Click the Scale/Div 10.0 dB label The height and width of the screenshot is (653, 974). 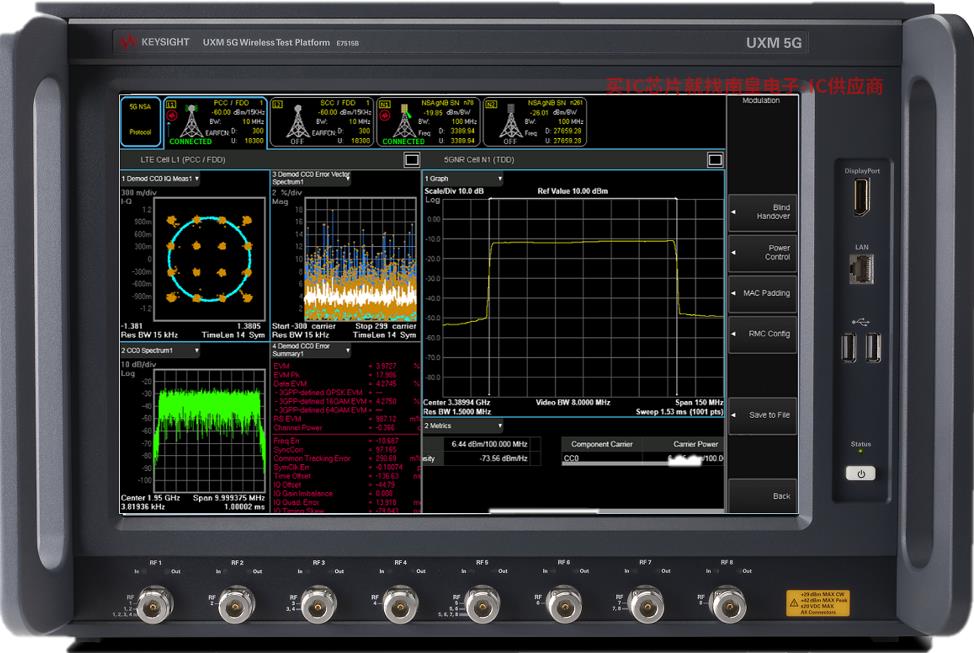(x=454, y=191)
